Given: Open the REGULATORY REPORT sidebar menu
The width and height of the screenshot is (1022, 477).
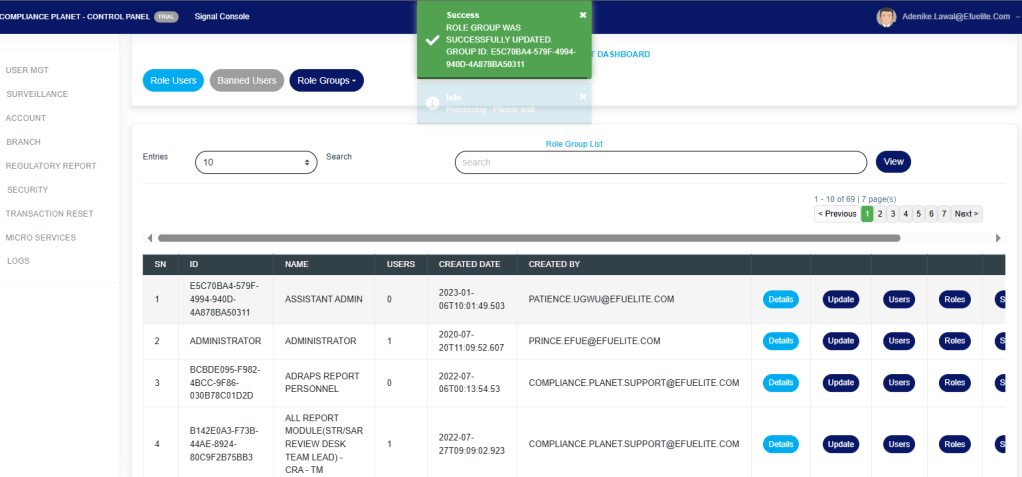Looking at the screenshot, I should 51,166.
